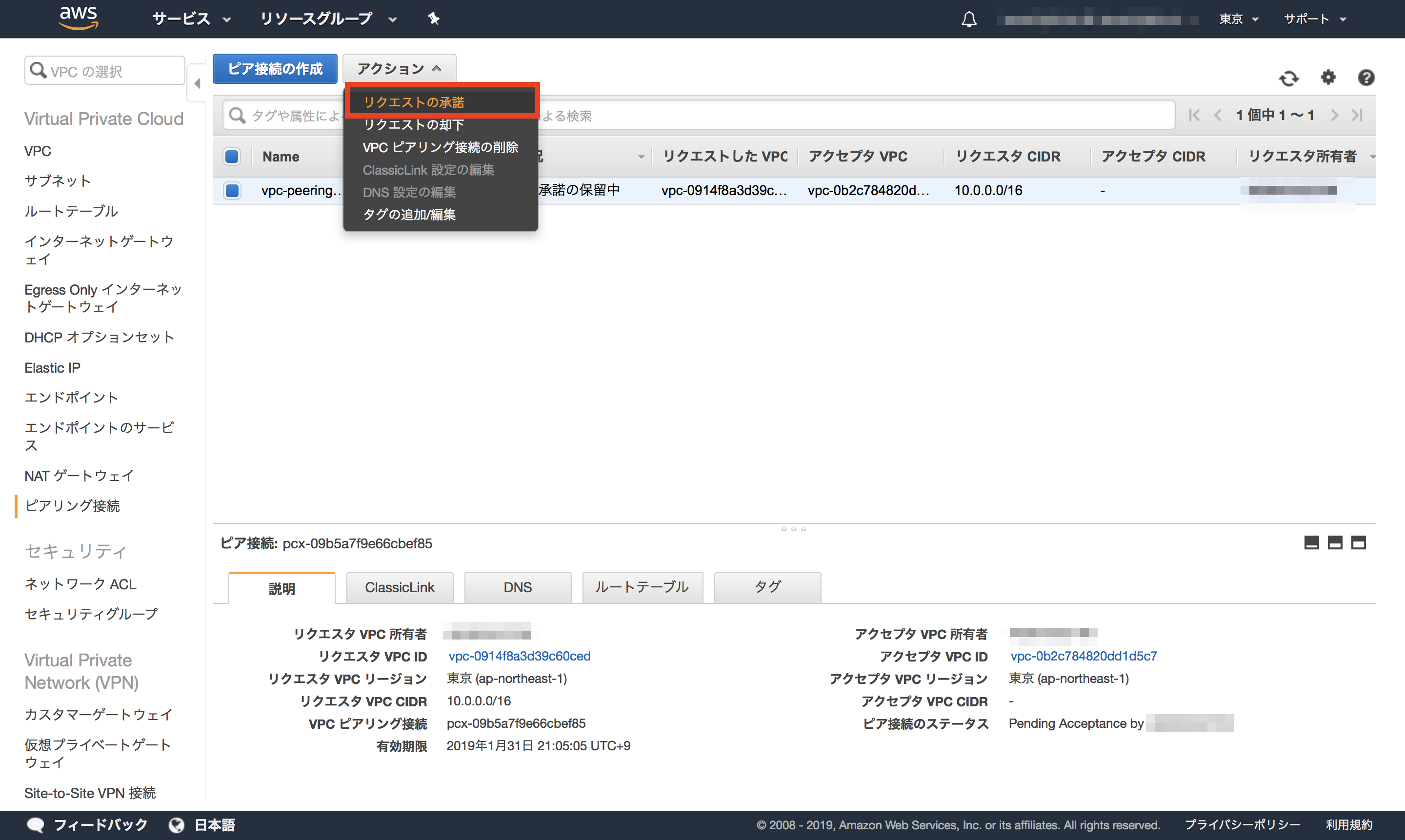Open the settings gear icon
Screen dimensions: 1405x840
(1328, 78)
